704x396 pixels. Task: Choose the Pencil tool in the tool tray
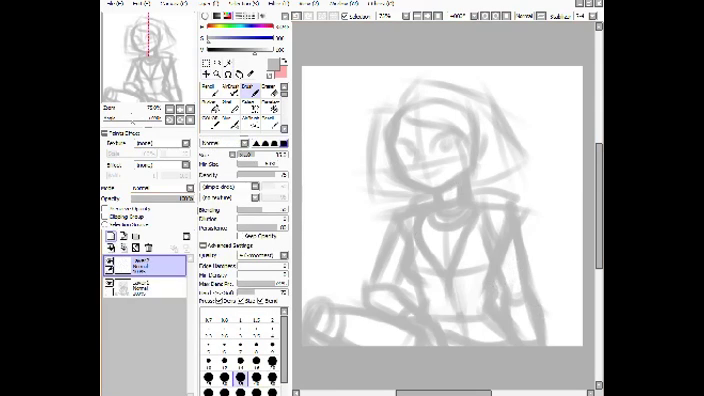pos(210,90)
